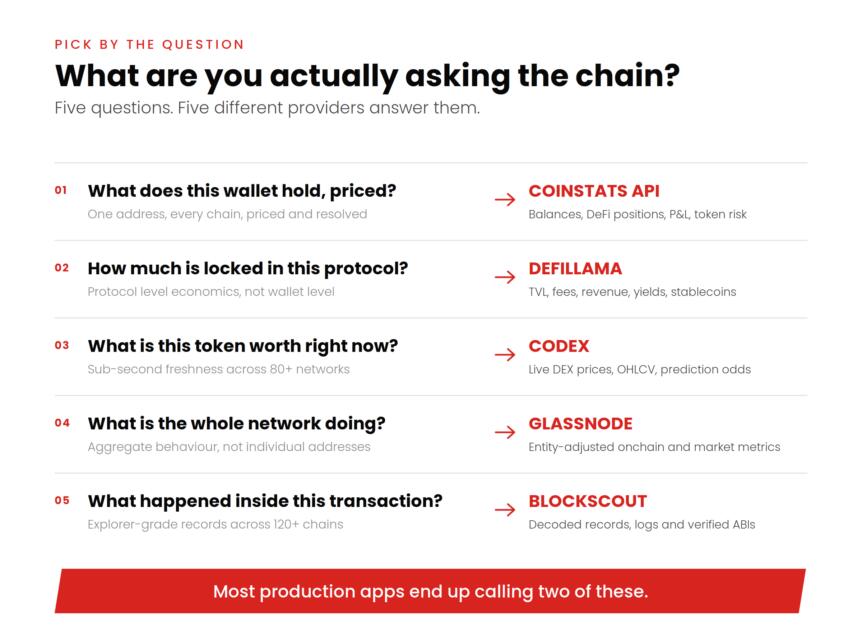Open the DEFILLAMA provider name
This screenshot has width=862, height=642.
(575, 268)
